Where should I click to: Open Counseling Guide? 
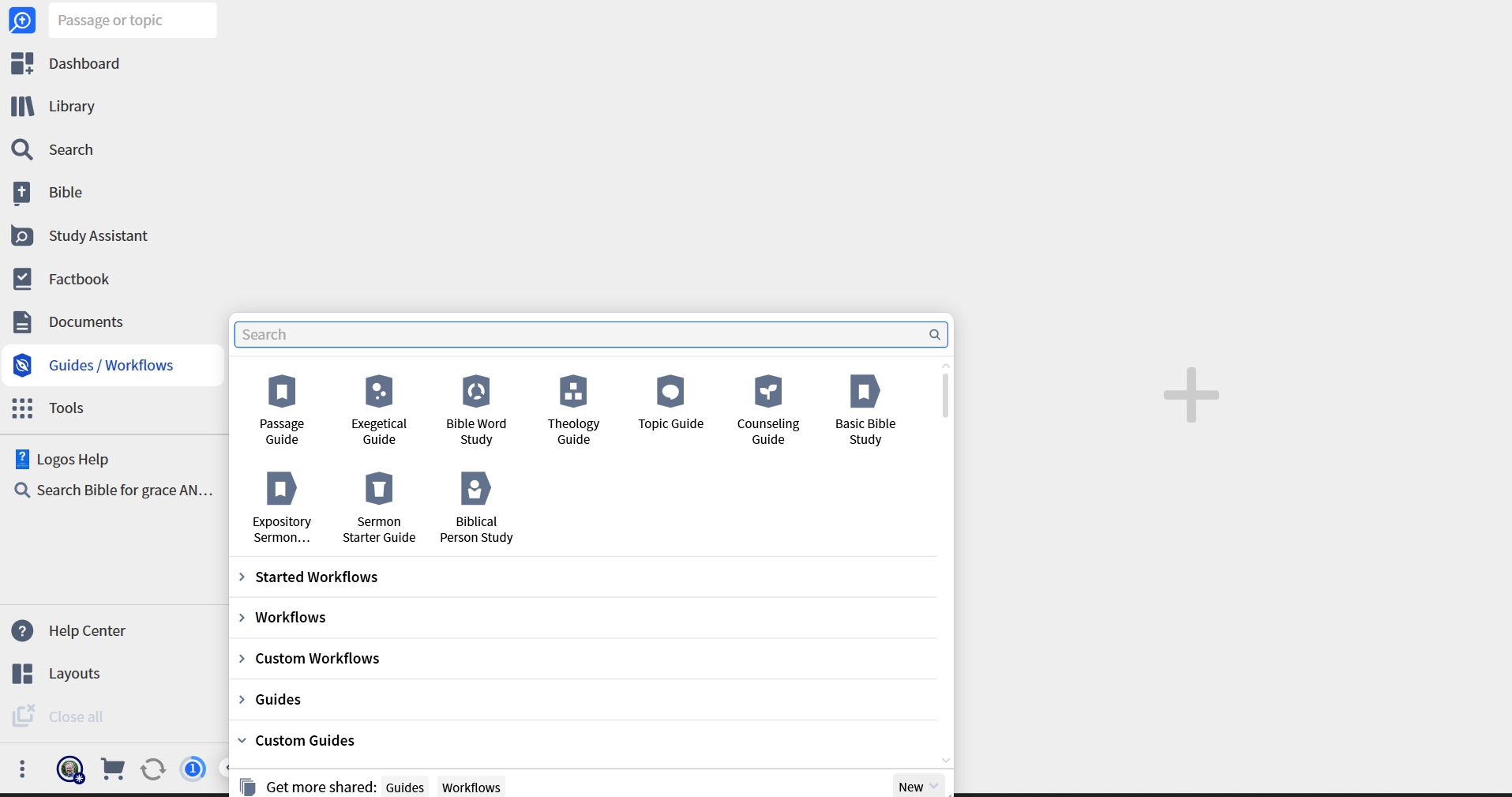tap(768, 410)
